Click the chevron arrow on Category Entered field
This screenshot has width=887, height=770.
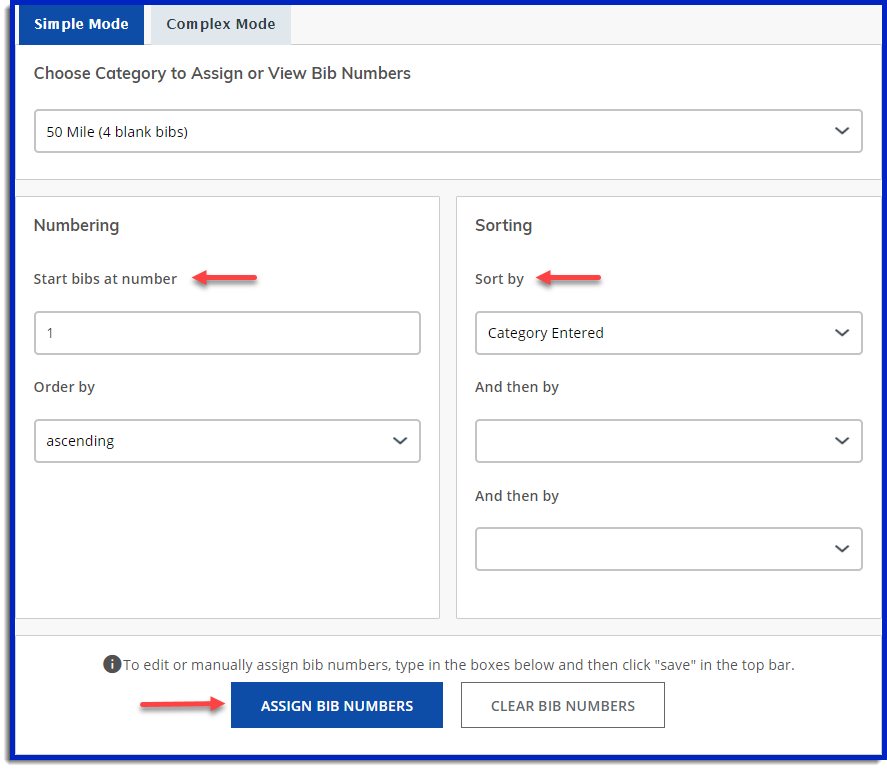point(841,333)
